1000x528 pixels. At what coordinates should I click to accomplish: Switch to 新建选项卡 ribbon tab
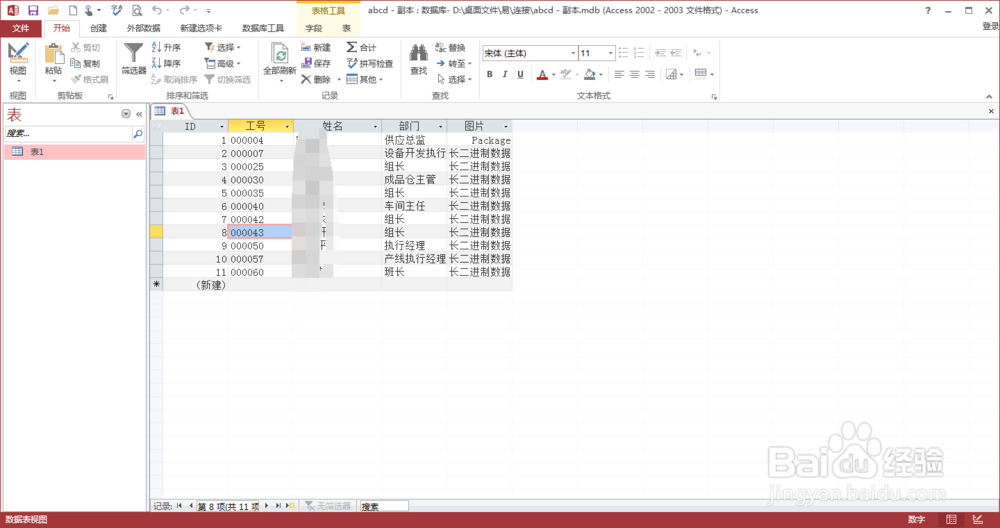(x=201, y=28)
